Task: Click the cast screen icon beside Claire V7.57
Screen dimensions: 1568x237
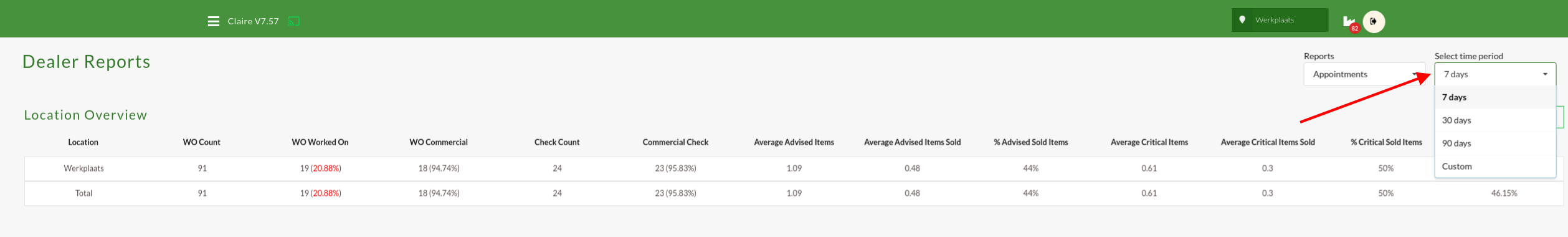Action: (x=294, y=21)
